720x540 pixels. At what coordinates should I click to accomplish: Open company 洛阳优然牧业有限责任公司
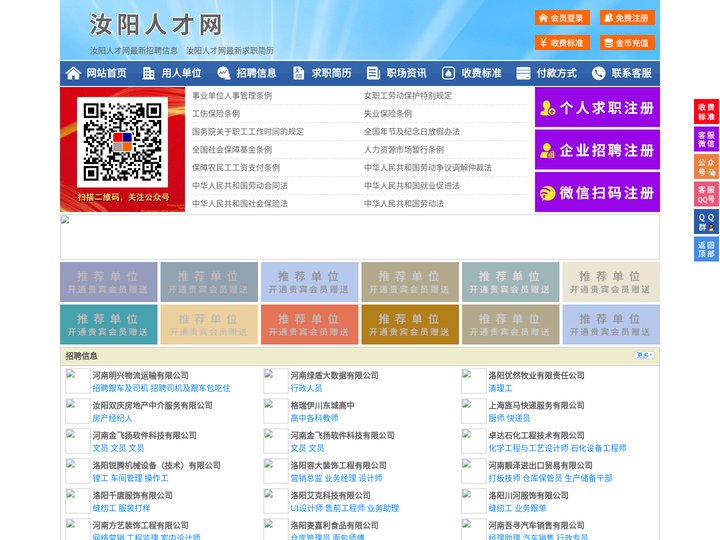pos(536,375)
